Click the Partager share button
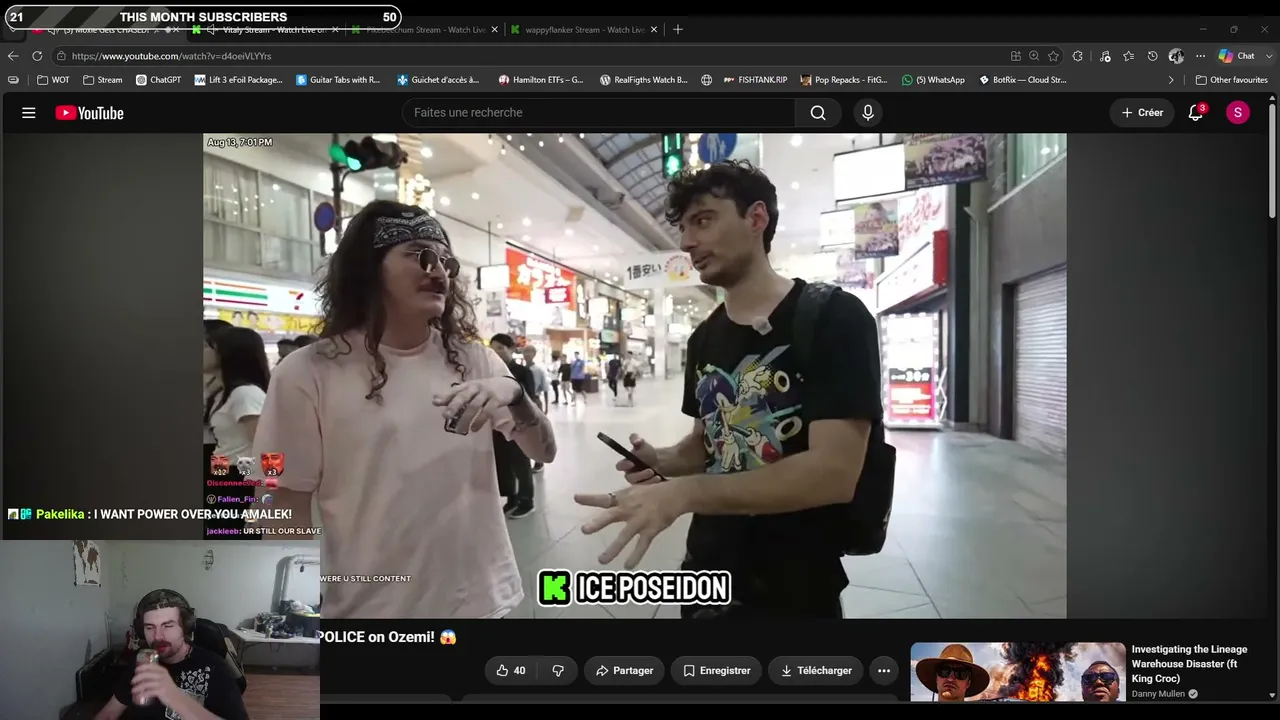The width and height of the screenshot is (1280, 720). pyautogui.click(x=624, y=671)
